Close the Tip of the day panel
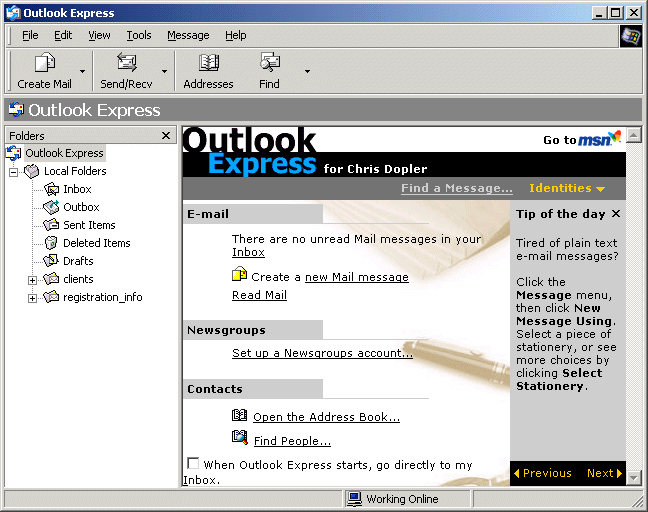Screen dimensions: 648x512 (x=616, y=214)
